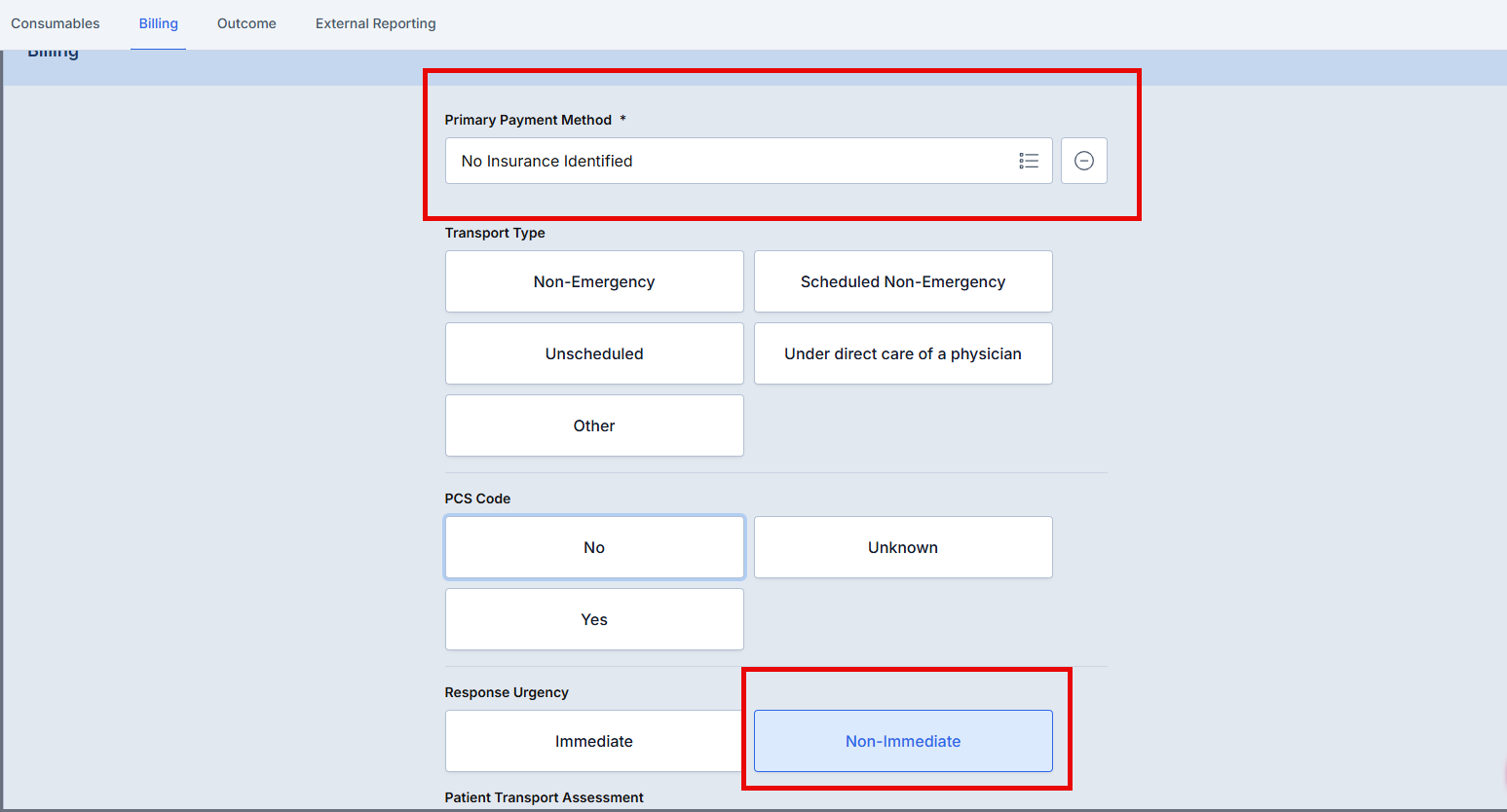Open the Primary Payment Method list icon
1507x812 pixels.
pos(1029,161)
